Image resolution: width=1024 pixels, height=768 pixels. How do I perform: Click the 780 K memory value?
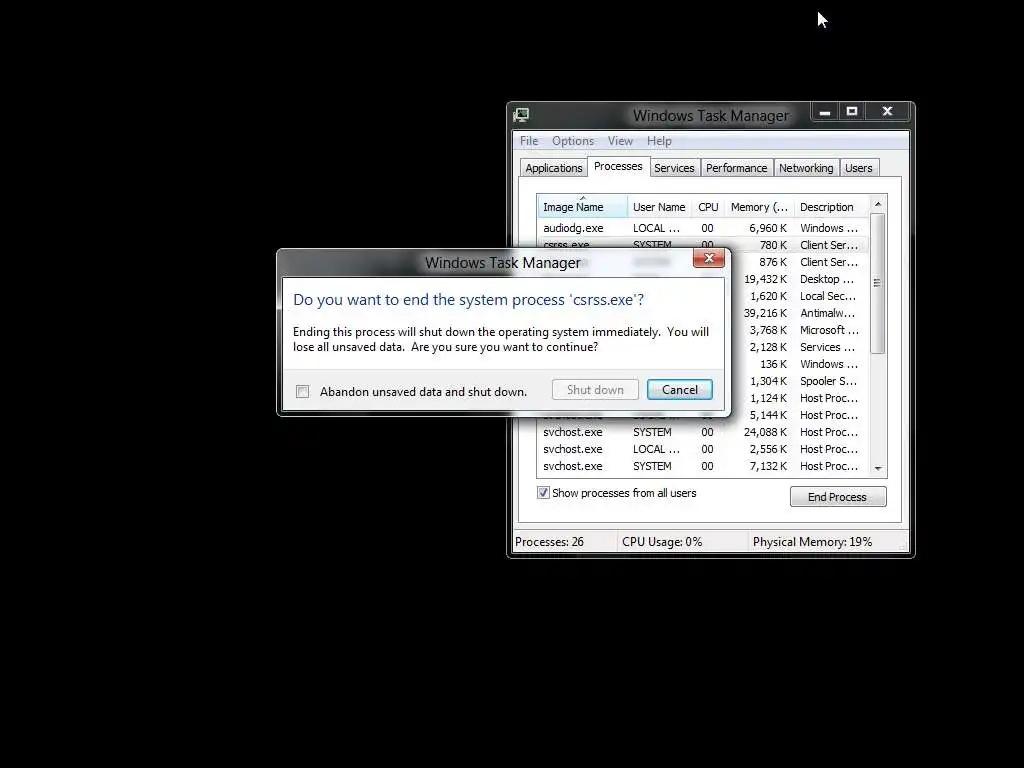[773, 245]
